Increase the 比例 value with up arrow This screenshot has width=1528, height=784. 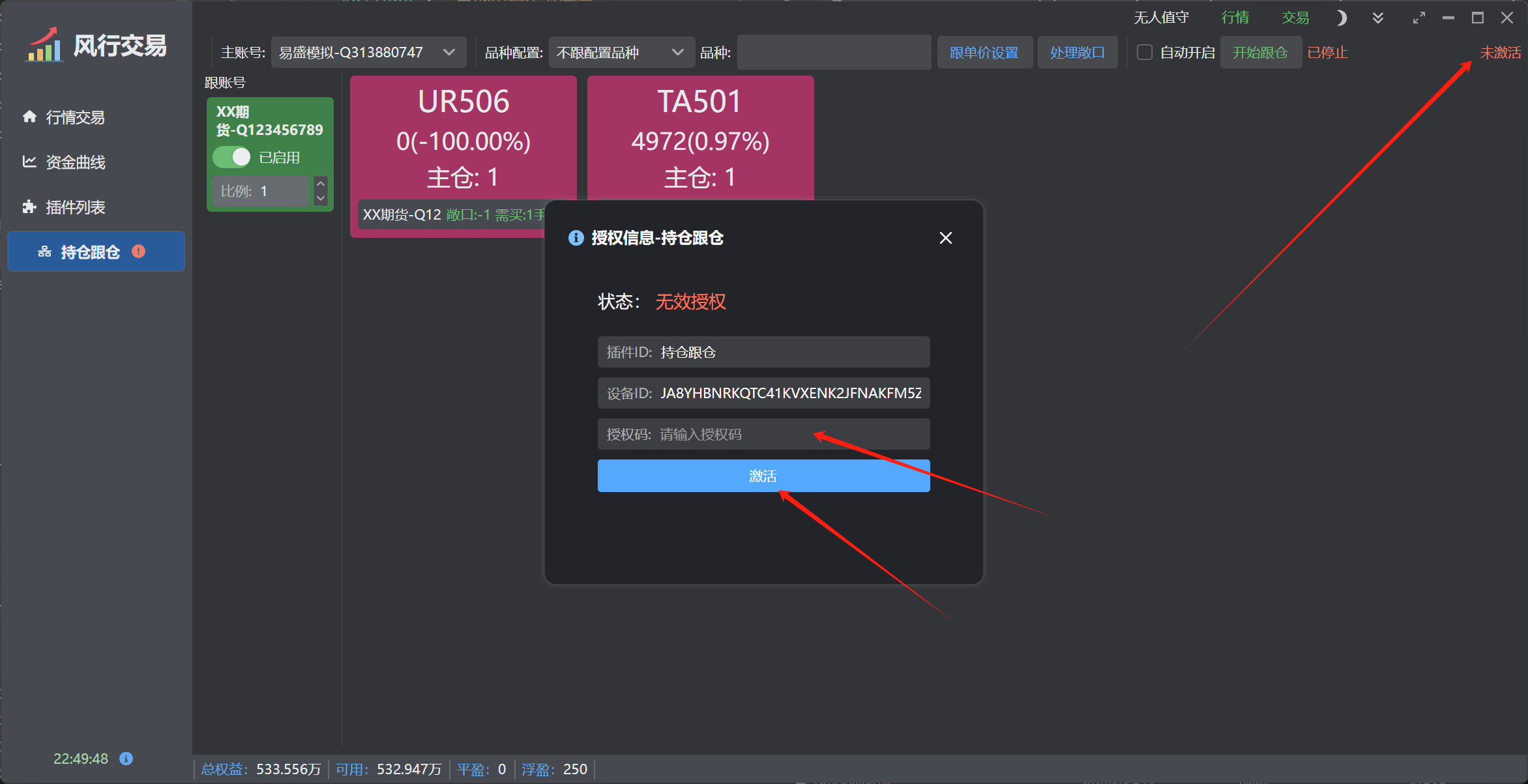pos(321,184)
